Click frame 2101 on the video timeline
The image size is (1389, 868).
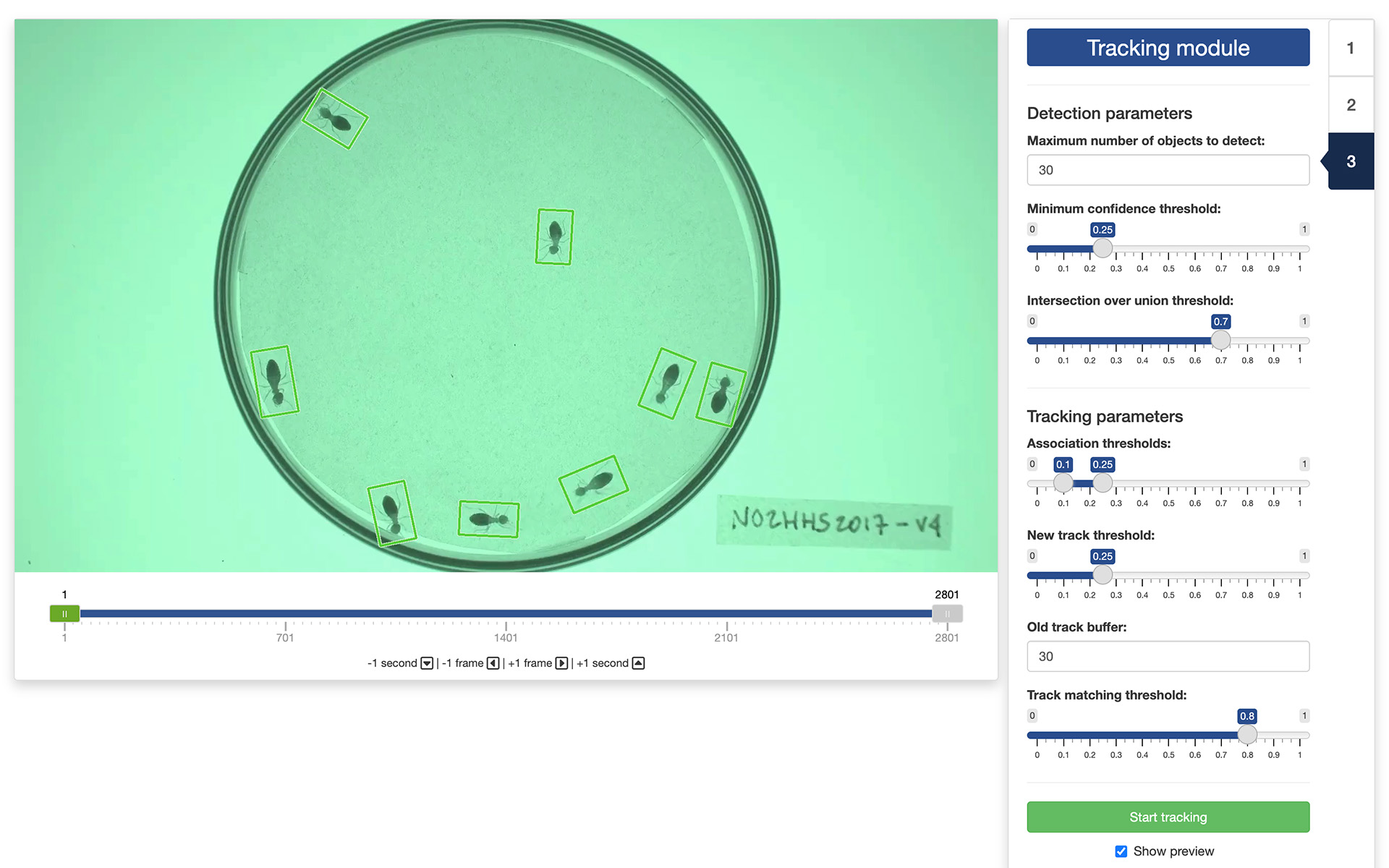(x=726, y=637)
